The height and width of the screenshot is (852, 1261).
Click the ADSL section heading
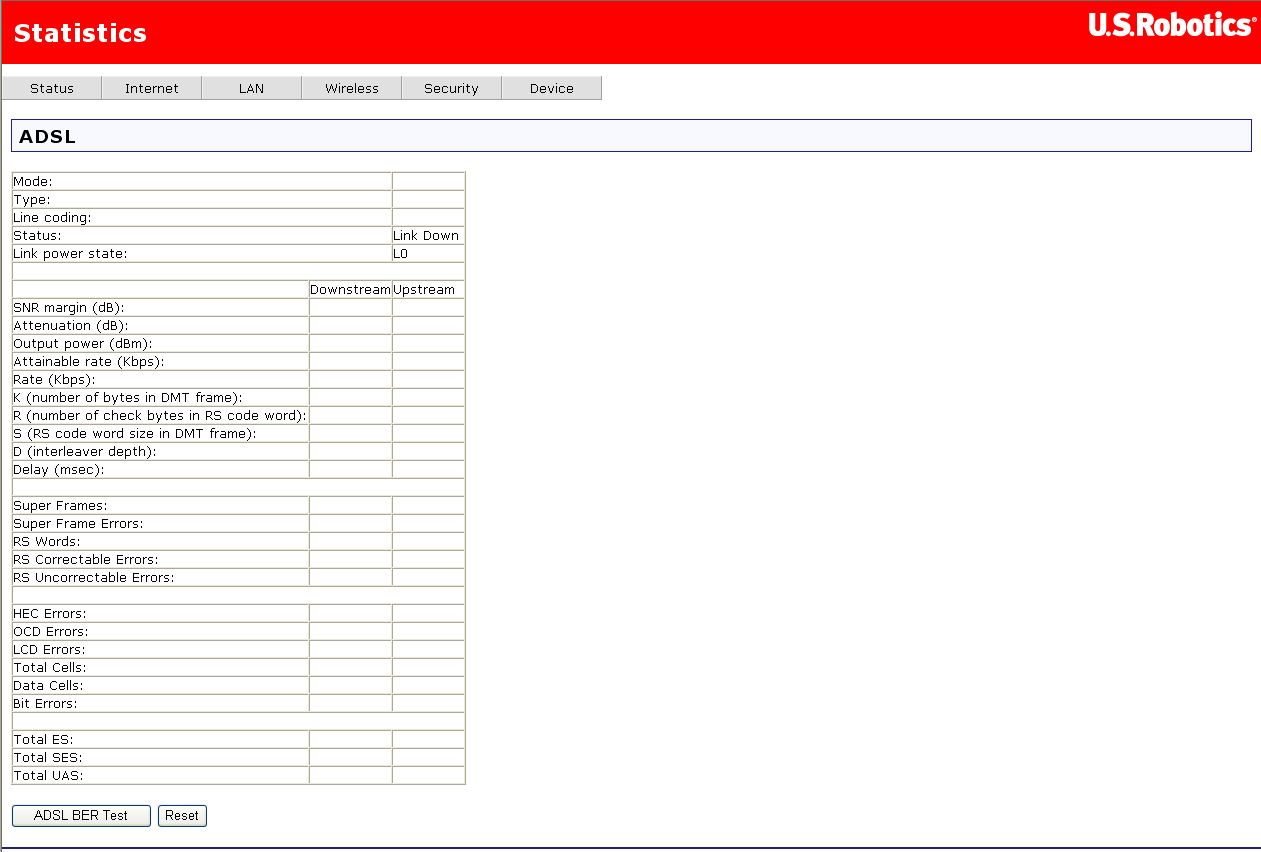47,137
